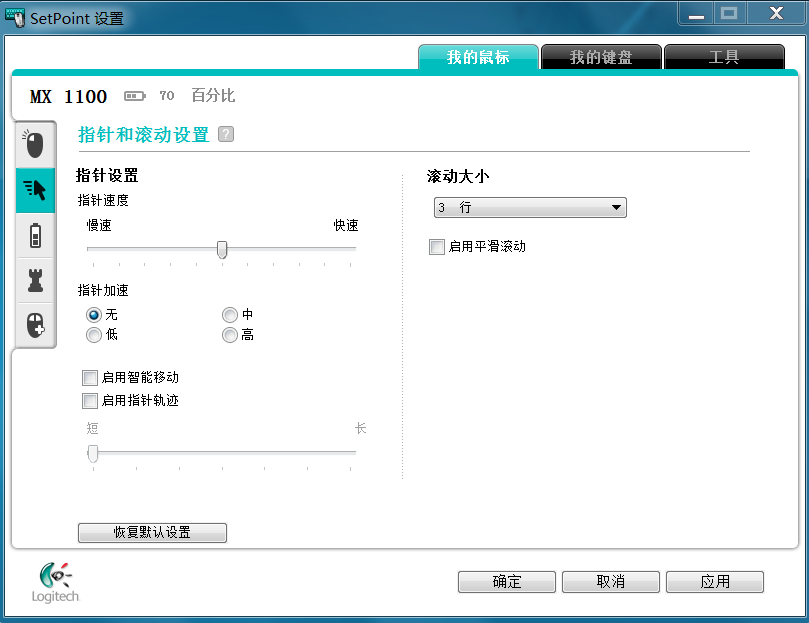Click the 快速 speed label
Viewport: 809px width, 623px height.
click(346, 226)
